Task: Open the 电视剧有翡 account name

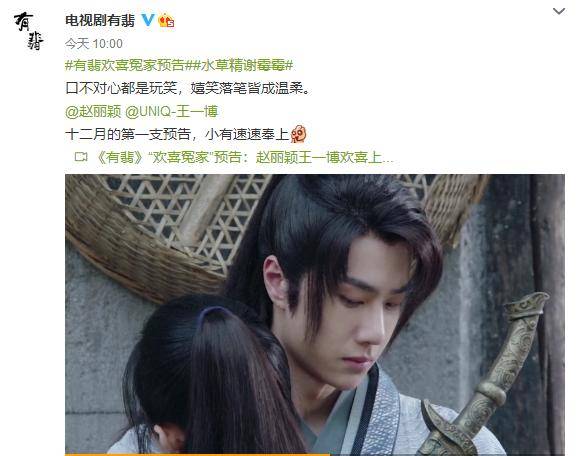Action: point(100,20)
